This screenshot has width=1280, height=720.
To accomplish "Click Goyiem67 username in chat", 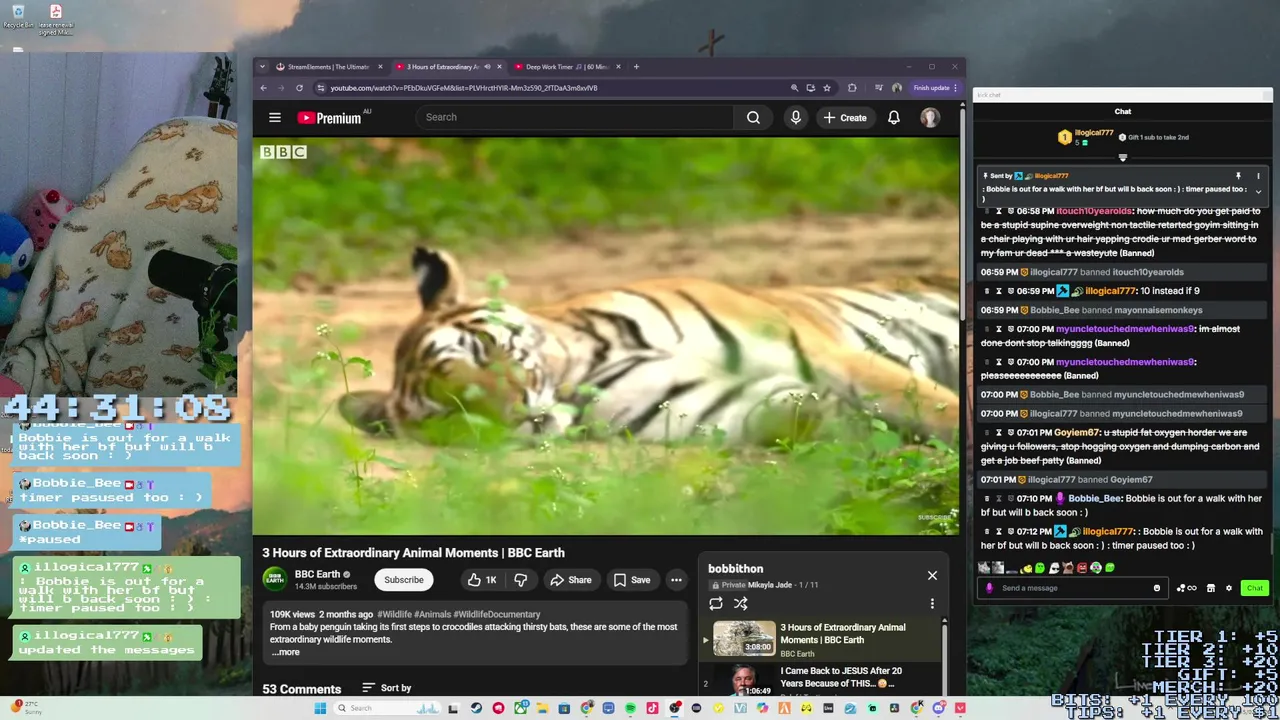I will click(1078, 433).
